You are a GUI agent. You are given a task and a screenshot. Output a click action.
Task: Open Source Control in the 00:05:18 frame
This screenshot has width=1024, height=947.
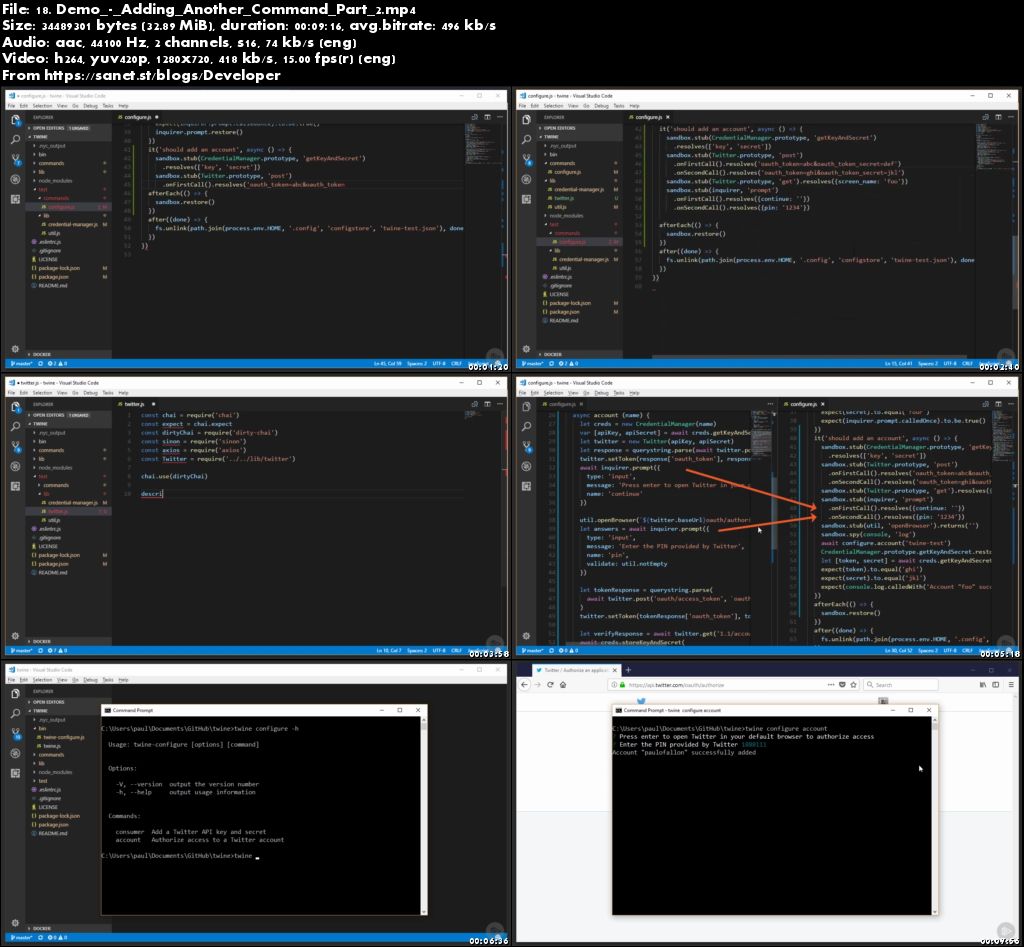(x=527, y=447)
